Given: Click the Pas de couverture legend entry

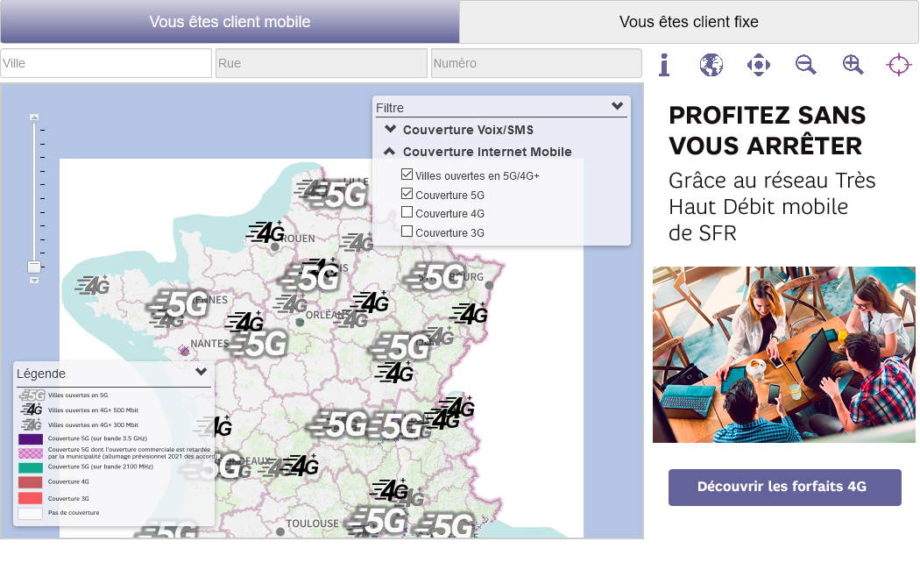Looking at the screenshot, I should coord(59,513).
